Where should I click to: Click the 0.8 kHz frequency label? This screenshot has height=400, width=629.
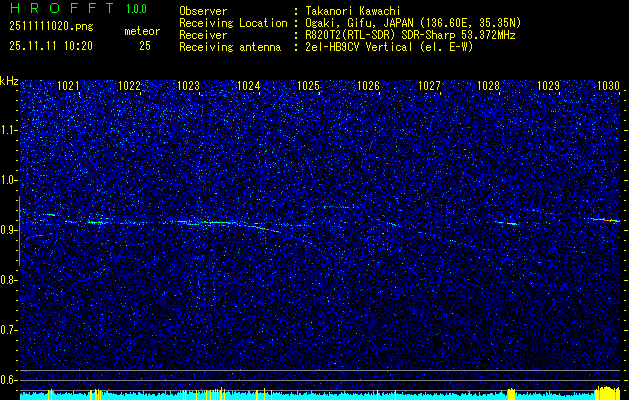[8, 280]
